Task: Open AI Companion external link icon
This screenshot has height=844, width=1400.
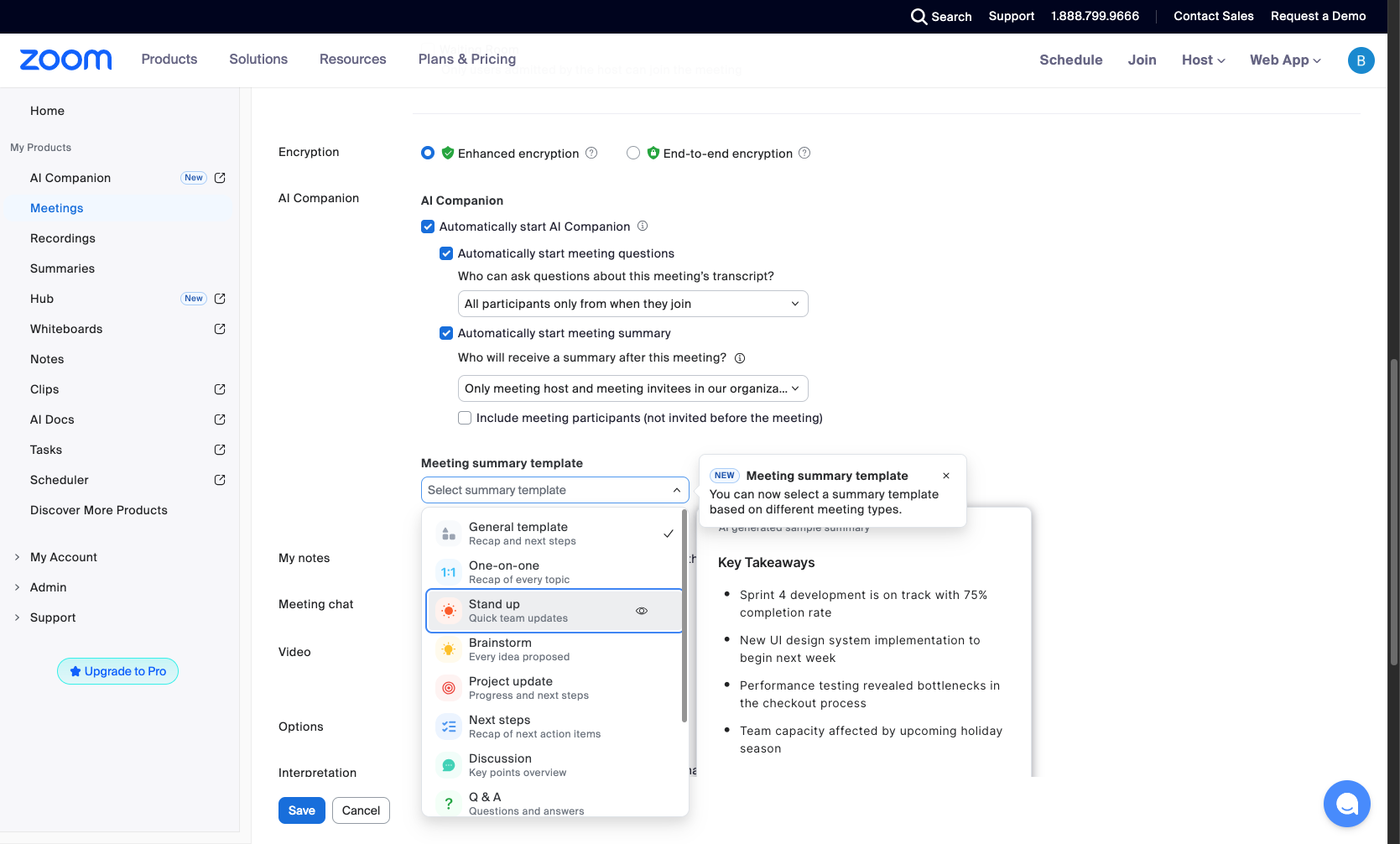Action: click(x=220, y=178)
